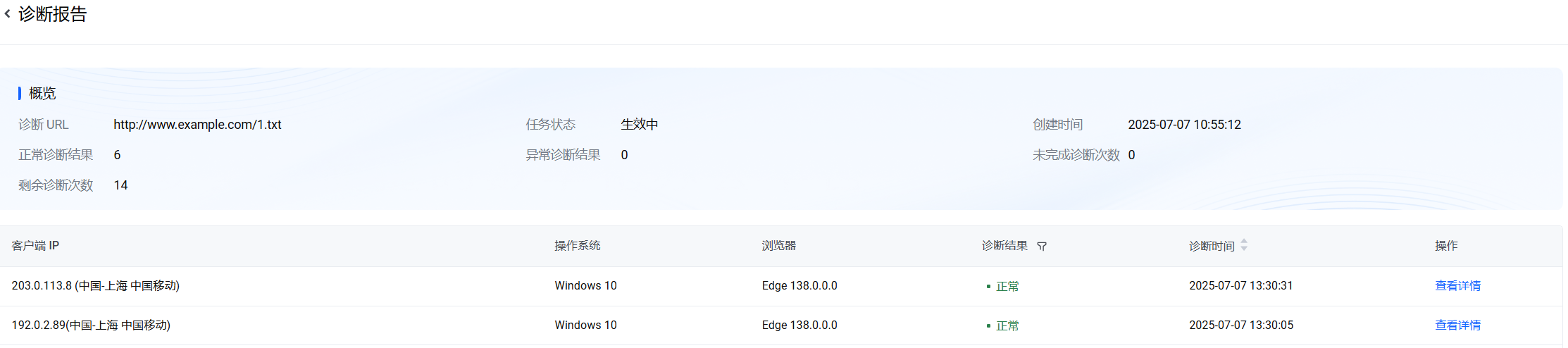Click the 操作 column header
This screenshot has width=1568, height=348.
click(1446, 246)
